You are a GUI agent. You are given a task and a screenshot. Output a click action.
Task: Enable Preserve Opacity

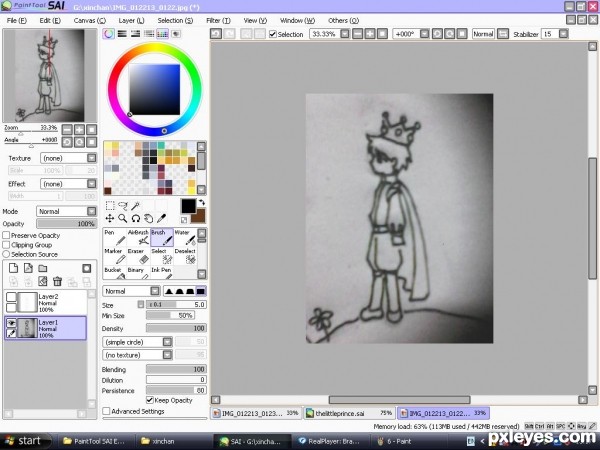[x=6, y=235]
